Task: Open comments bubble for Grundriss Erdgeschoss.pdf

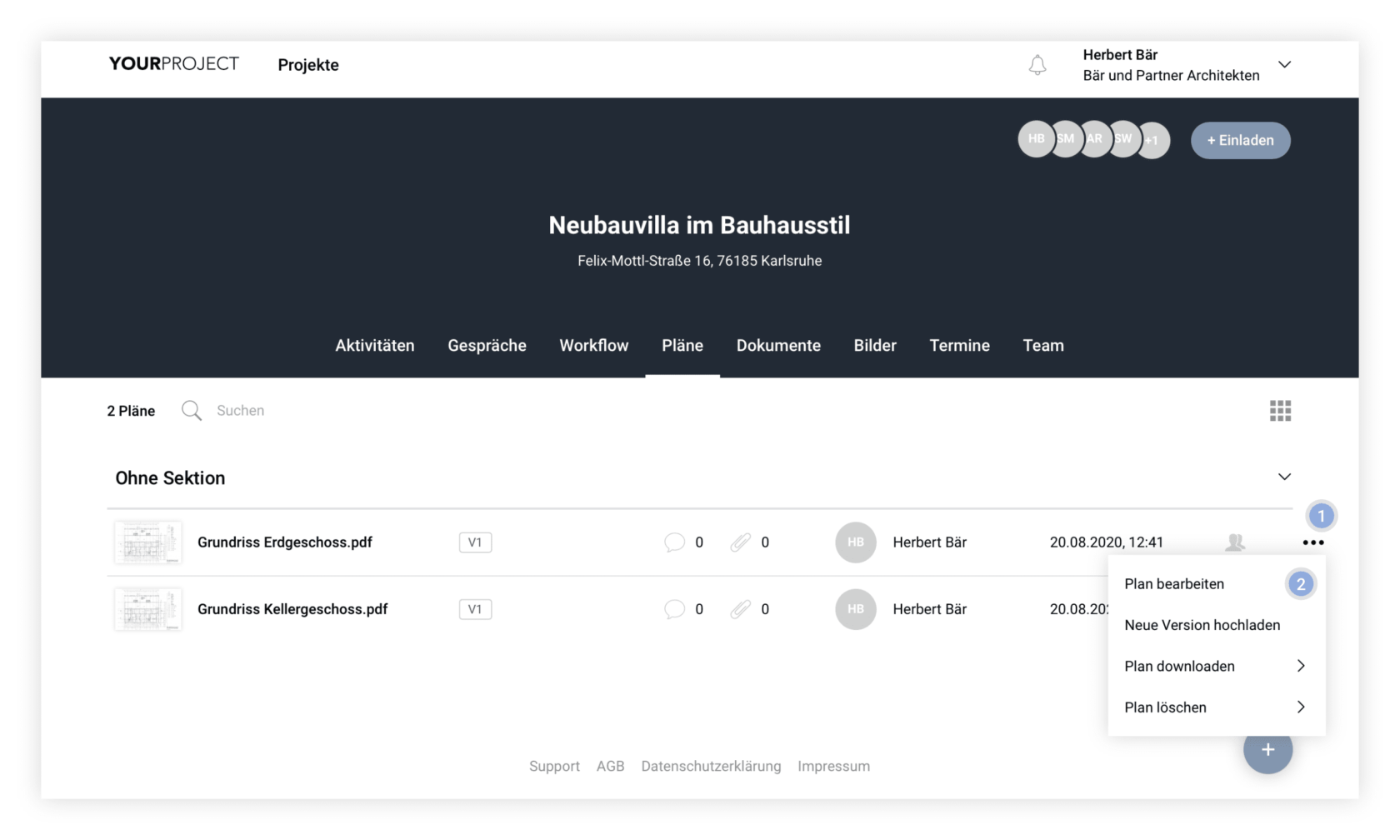Action: click(674, 542)
